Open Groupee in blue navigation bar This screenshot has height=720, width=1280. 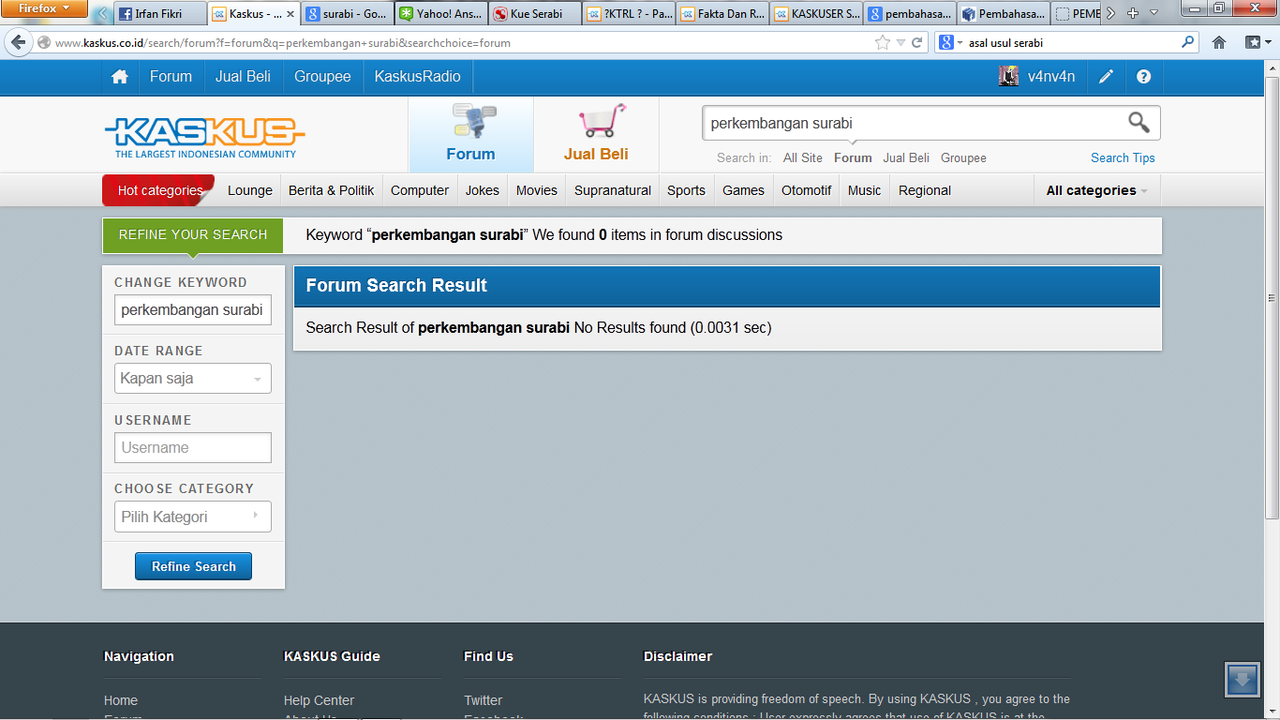[x=323, y=77]
